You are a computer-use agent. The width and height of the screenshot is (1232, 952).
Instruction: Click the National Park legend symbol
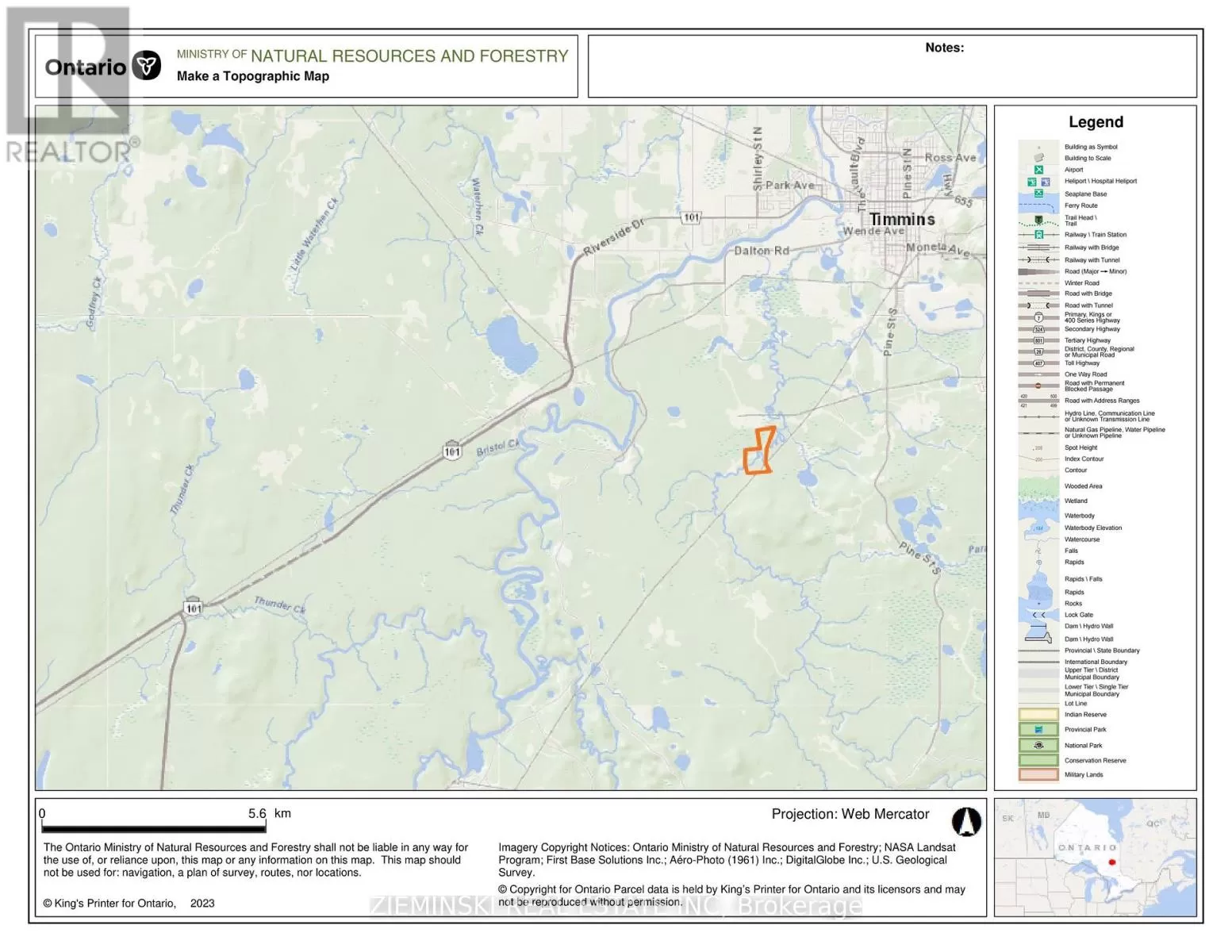tap(1038, 745)
